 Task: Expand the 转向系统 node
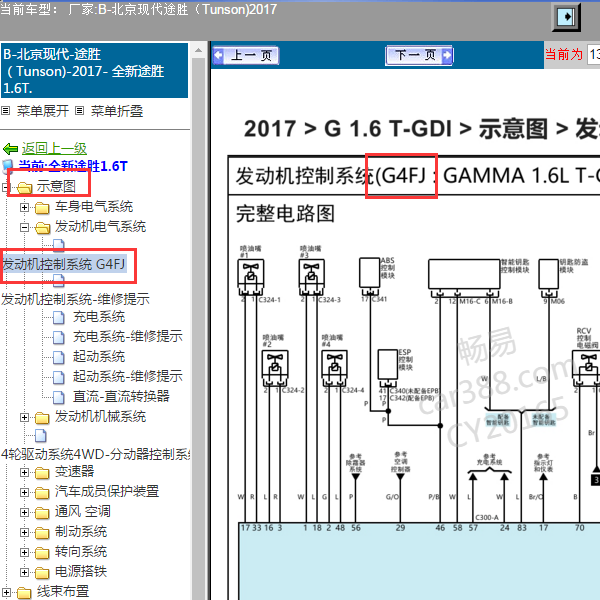point(24,553)
